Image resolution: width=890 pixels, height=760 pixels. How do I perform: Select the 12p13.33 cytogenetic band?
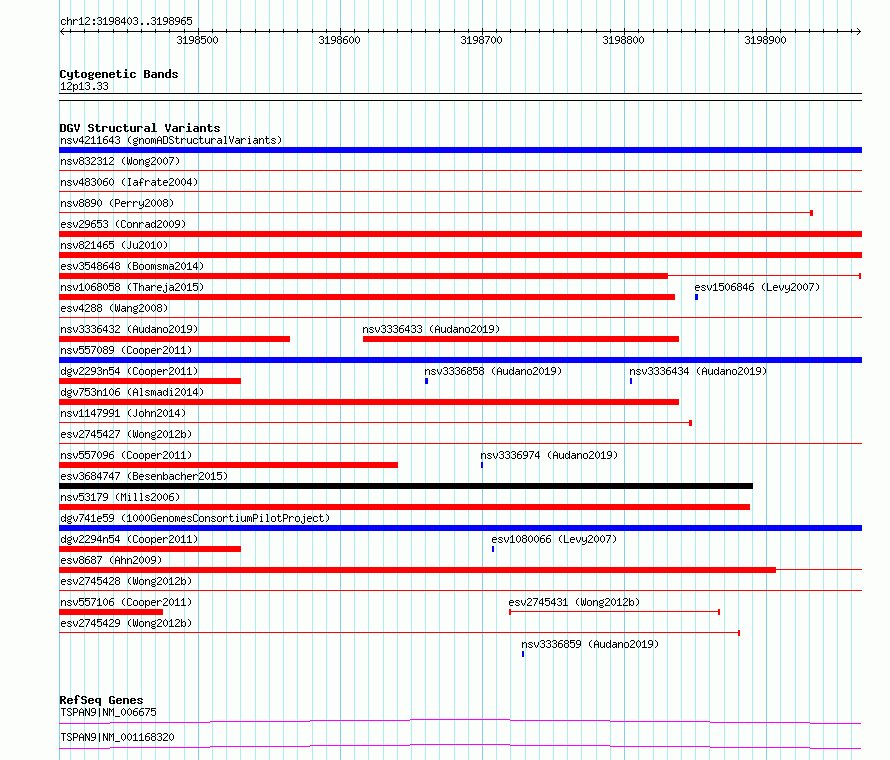pyautogui.click(x=84, y=86)
